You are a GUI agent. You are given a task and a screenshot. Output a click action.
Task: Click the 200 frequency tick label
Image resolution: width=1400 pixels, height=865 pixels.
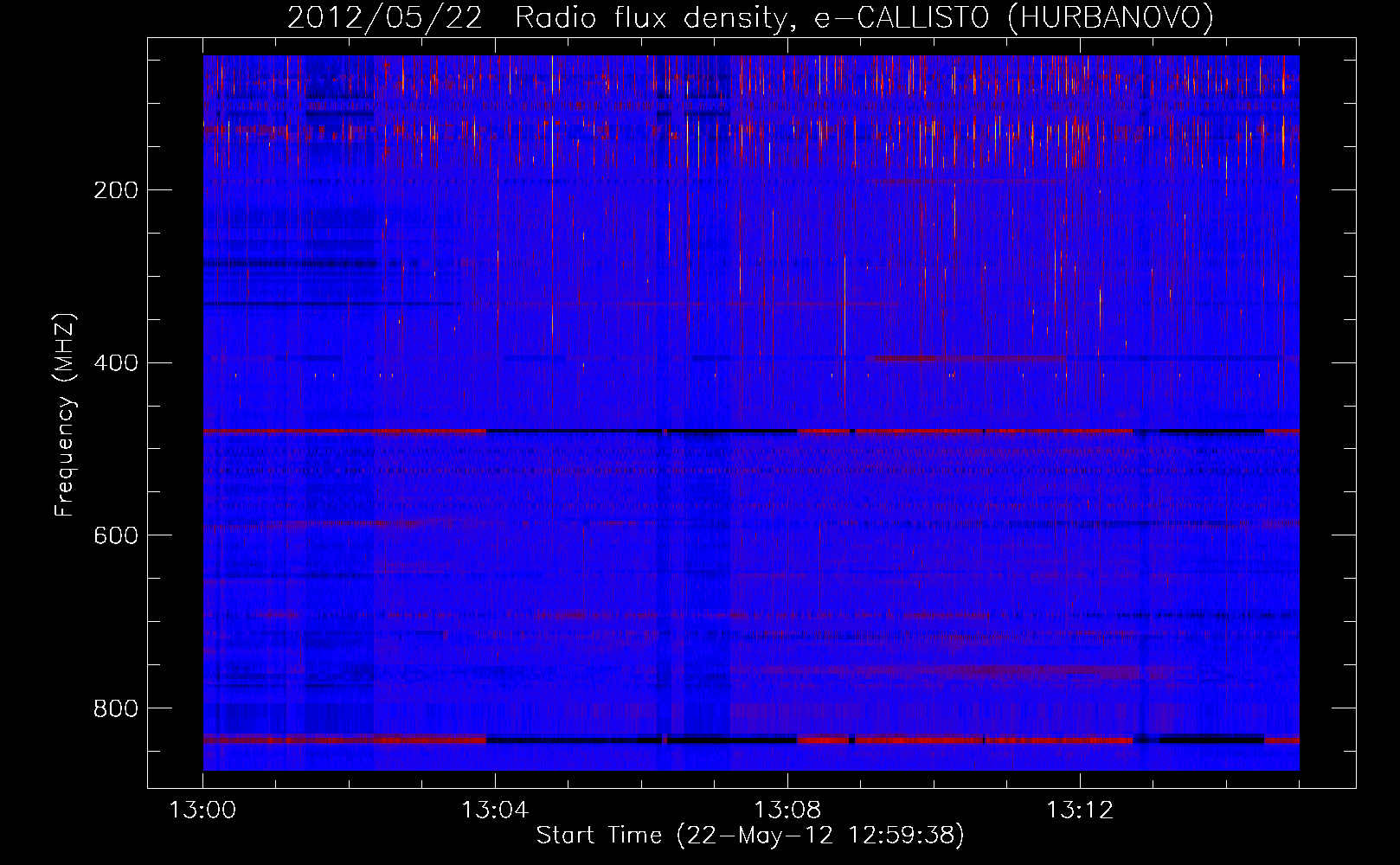[x=115, y=190]
